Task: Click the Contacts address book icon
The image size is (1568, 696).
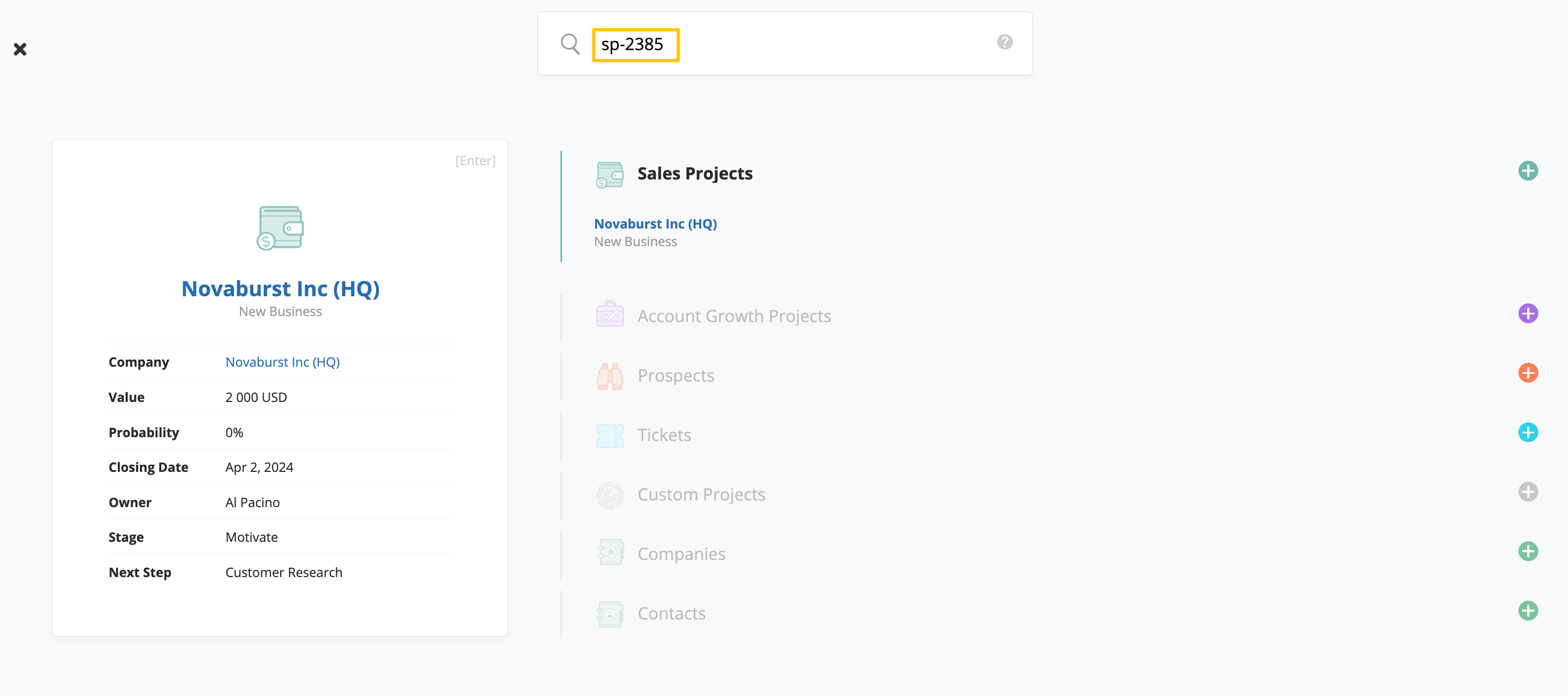Action: pos(609,614)
